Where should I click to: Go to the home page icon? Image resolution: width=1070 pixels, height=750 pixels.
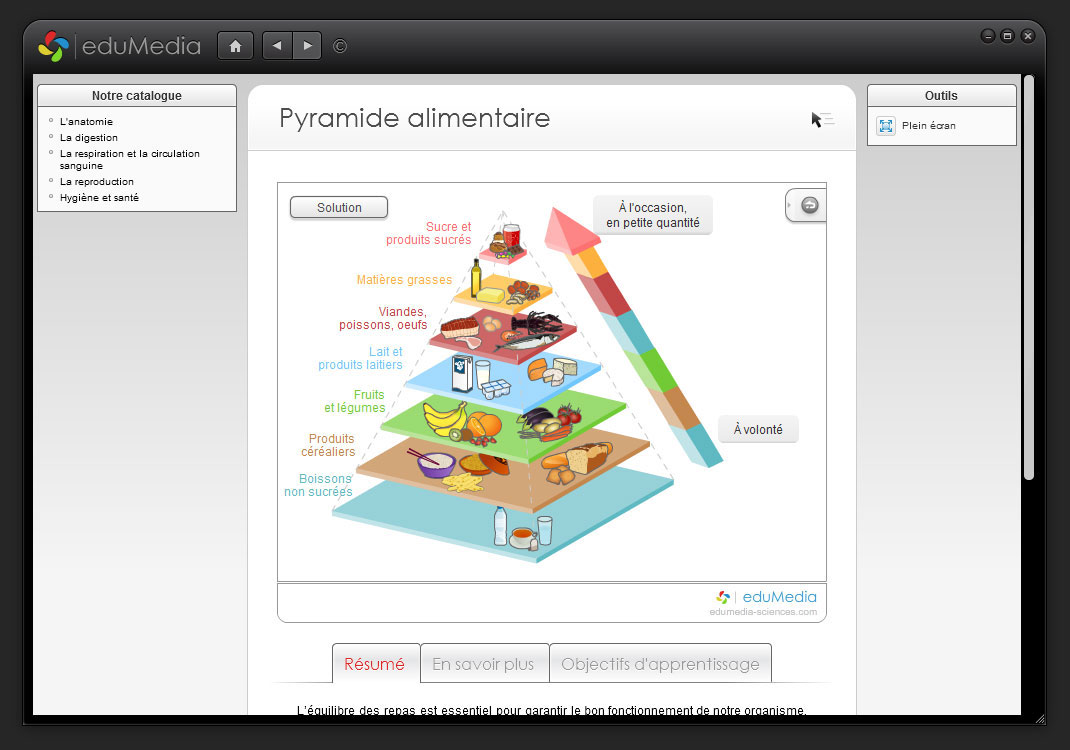(x=235, y=46)
